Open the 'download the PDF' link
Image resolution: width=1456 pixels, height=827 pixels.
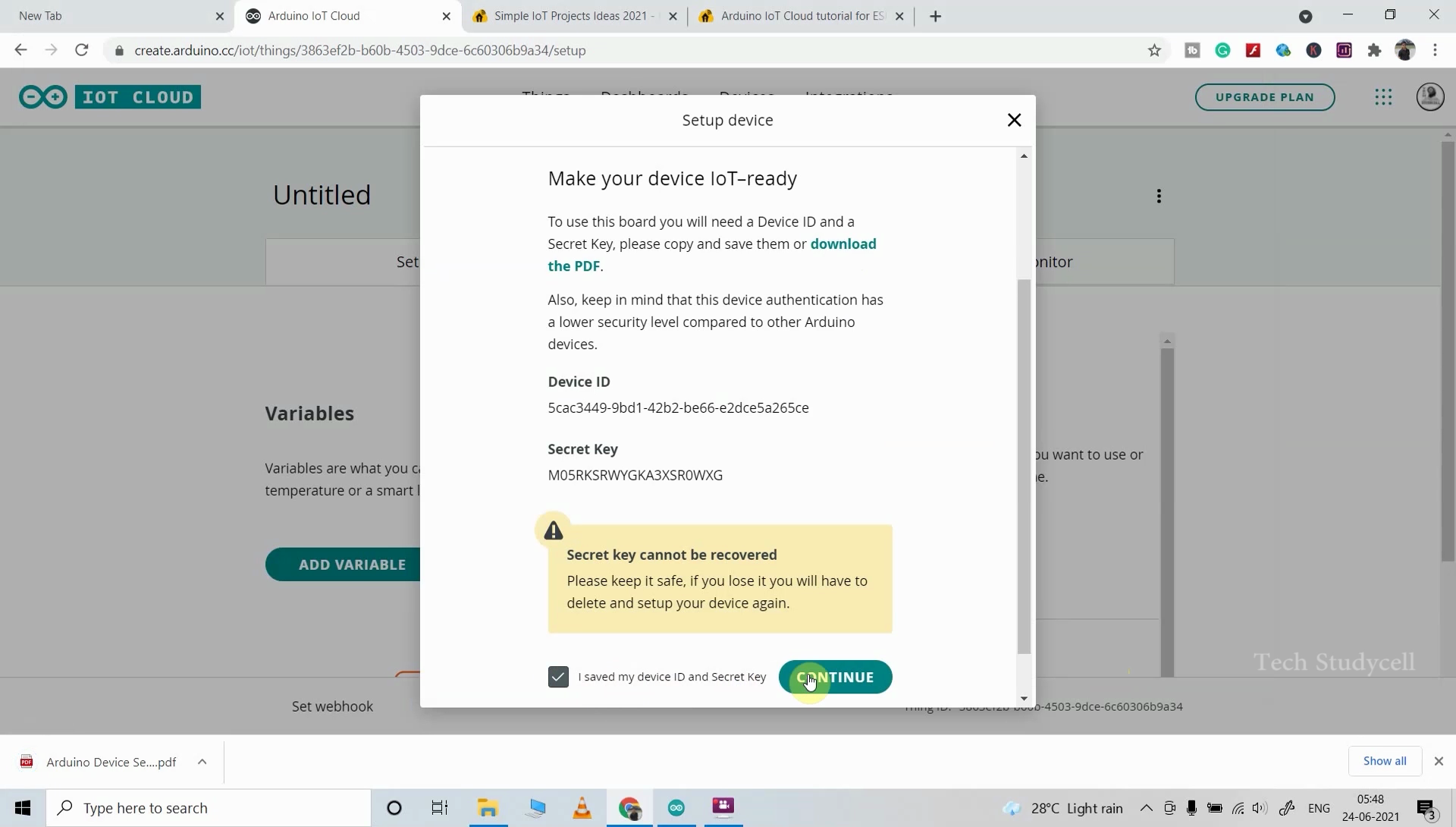tap(712, 255)
